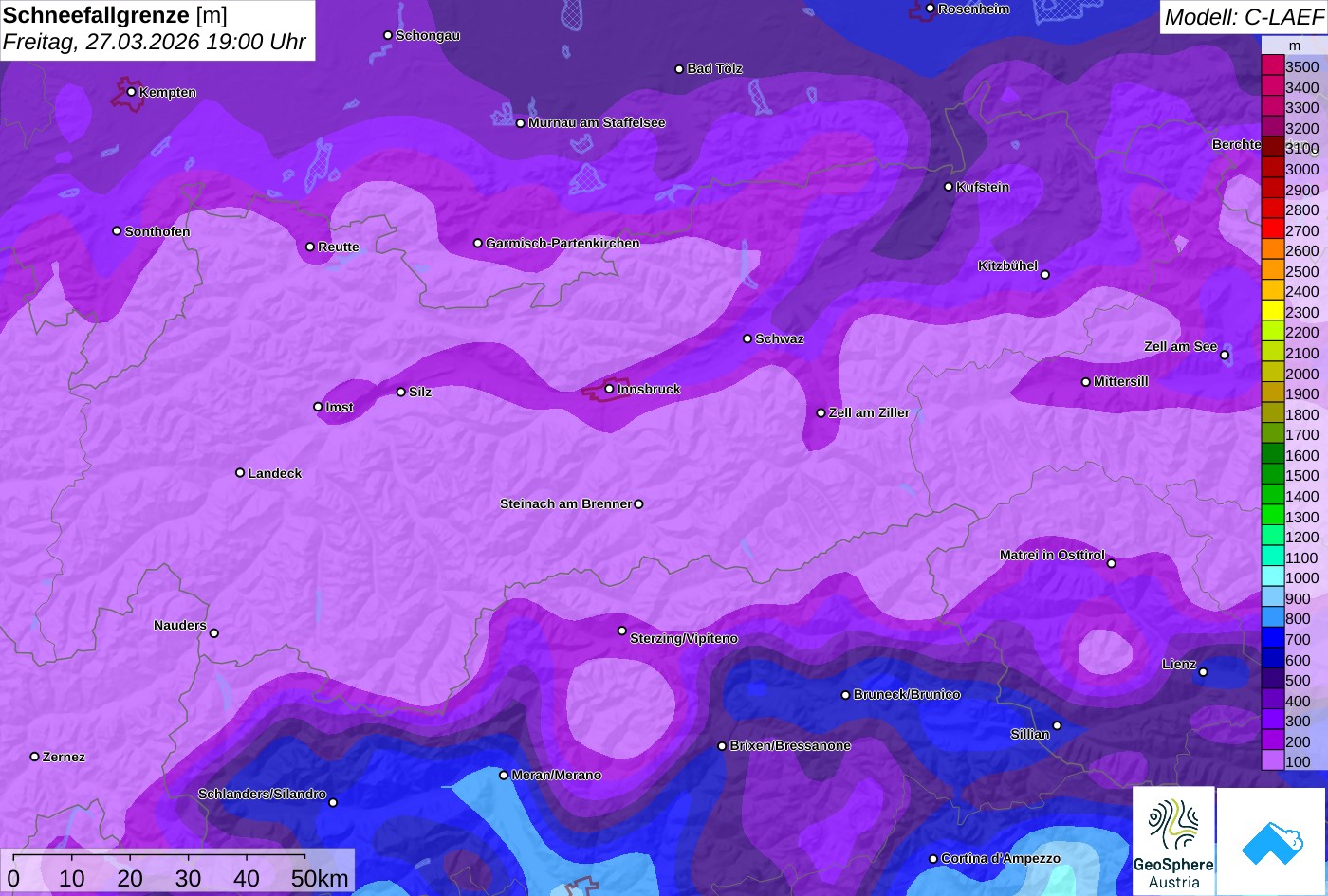The height and width of the screenshot is (896, 1328).
Task: Click the Rosenheim marker dot
Action: click(x=930, y=9)
